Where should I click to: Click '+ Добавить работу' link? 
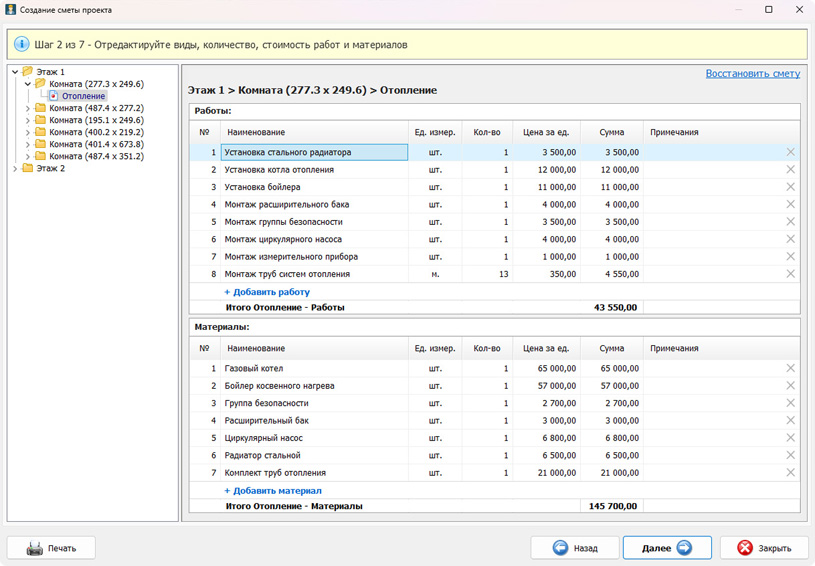[x=267, y=292]
